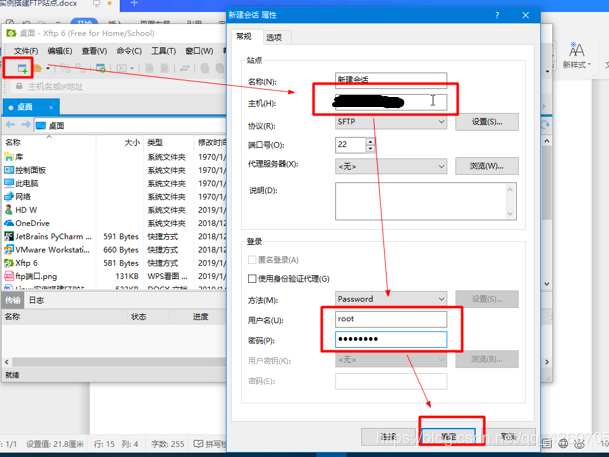Select the 此电脑 row

(x=115, y=183)
